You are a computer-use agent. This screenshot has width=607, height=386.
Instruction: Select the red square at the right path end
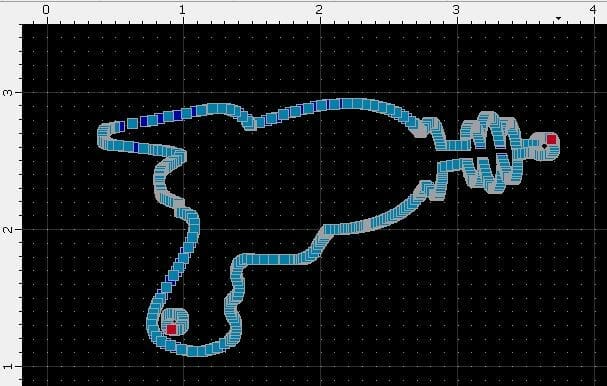coord(551,139)
